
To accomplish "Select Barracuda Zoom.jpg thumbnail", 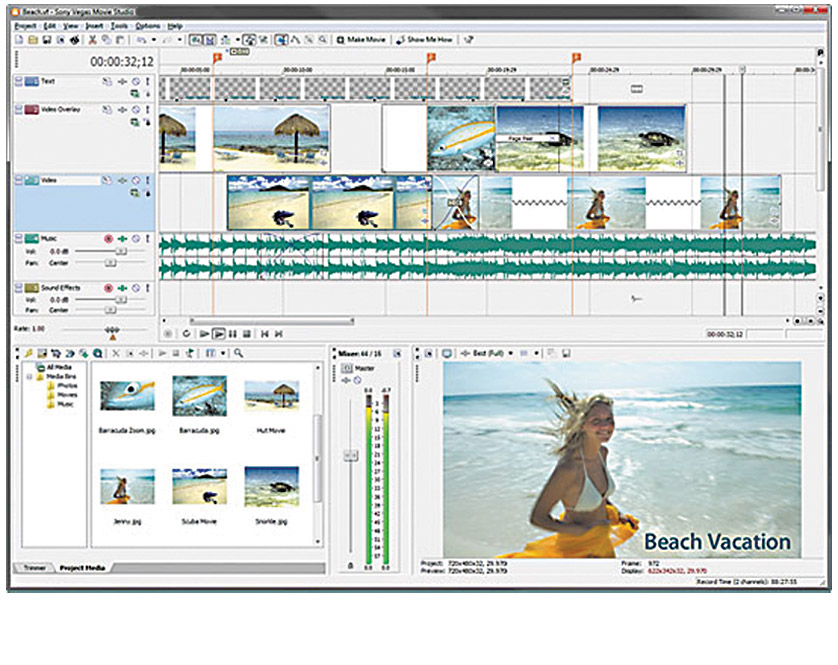I will (x=127, y=396).
